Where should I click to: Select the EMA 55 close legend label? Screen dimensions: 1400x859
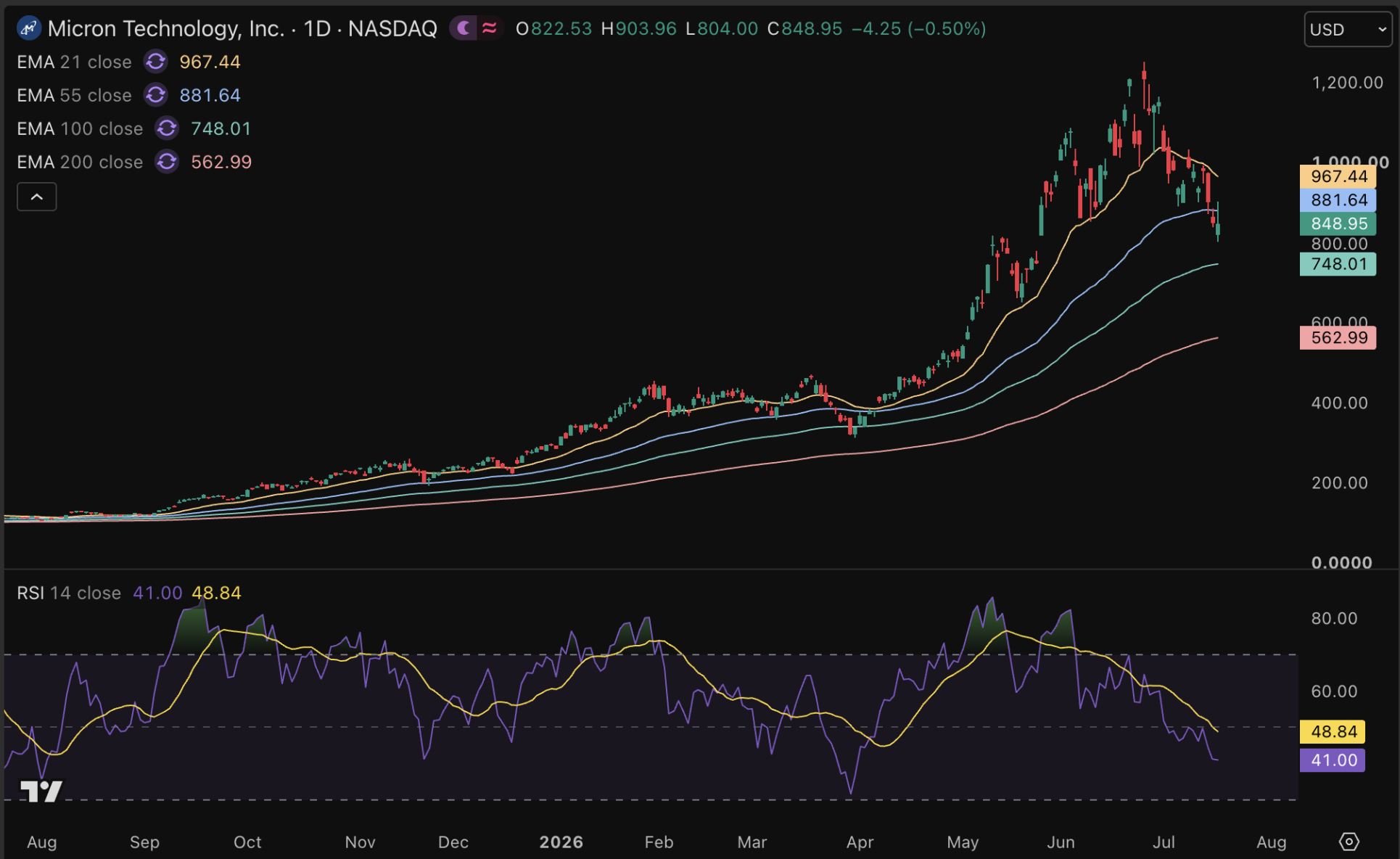[74, 96]
